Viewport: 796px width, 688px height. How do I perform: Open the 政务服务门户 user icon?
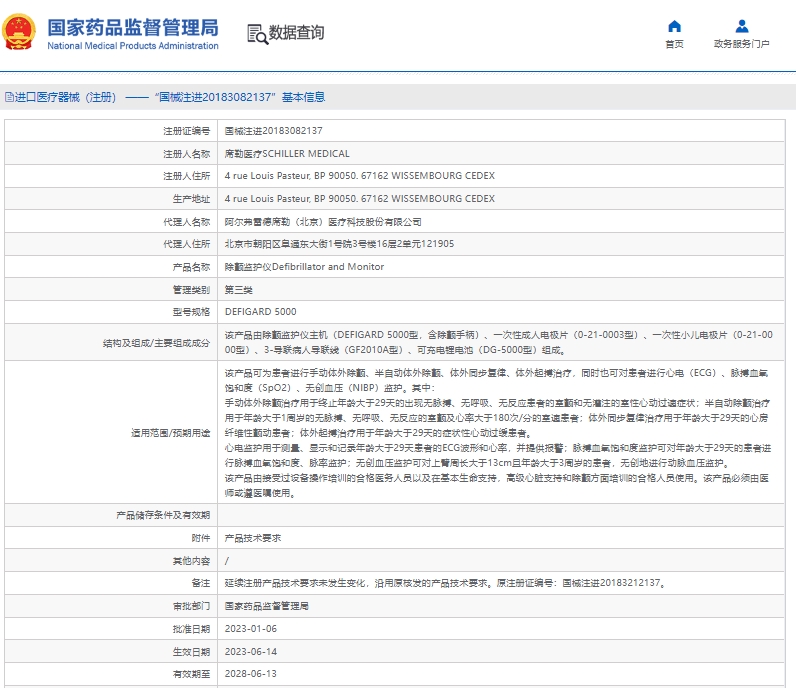pyautogui.click(x=742, y=26)
